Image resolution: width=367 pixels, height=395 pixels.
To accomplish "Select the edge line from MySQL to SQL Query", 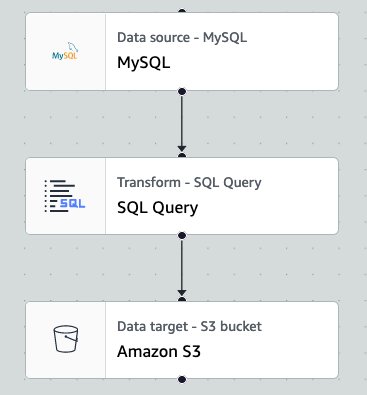I will [x=182, y=120].
